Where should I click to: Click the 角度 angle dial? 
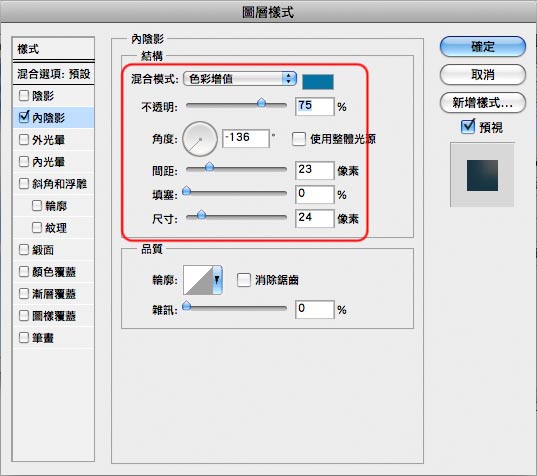(x=200, y=139)
